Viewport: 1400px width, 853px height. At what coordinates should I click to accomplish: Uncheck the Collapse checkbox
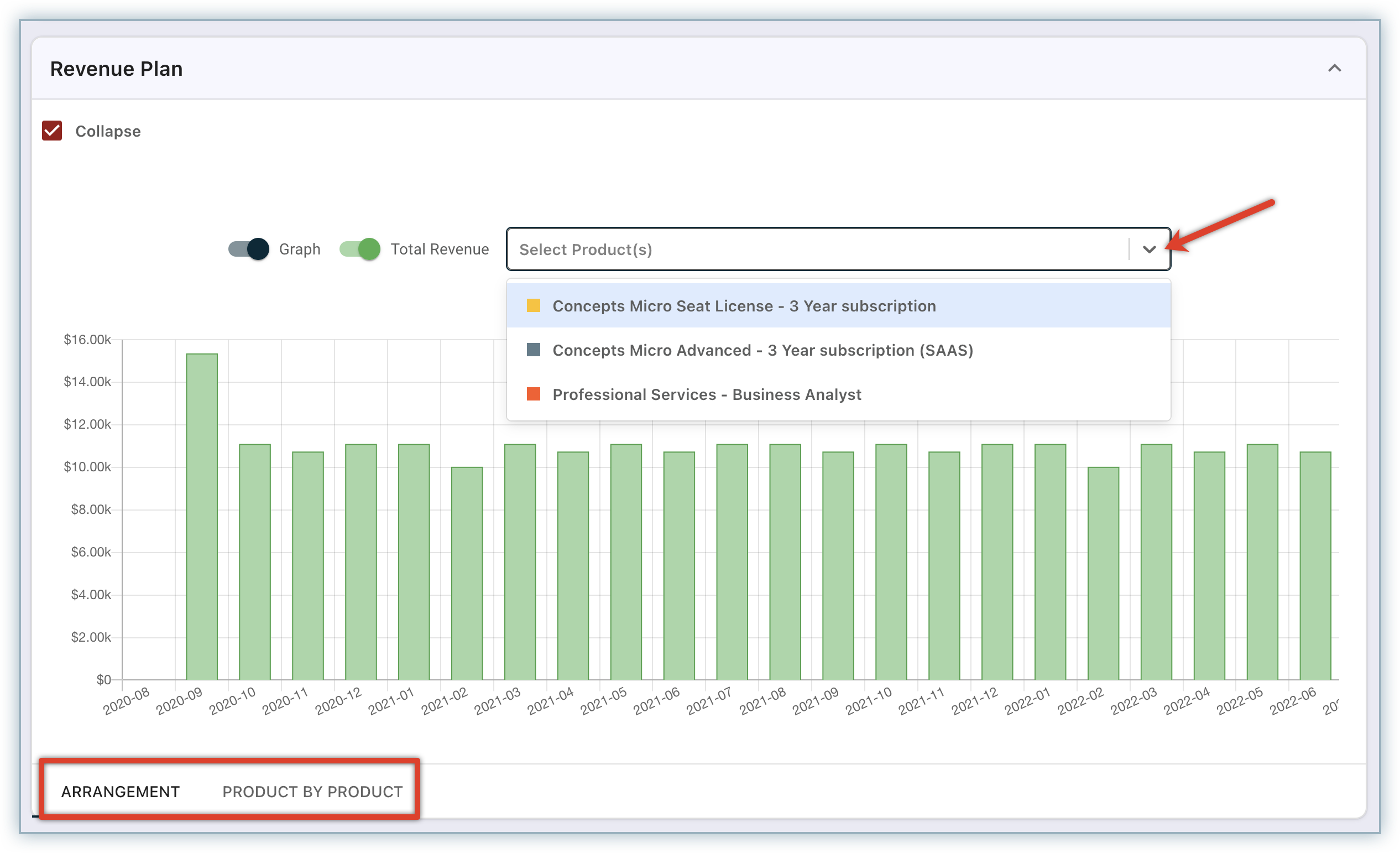[52, 131]
